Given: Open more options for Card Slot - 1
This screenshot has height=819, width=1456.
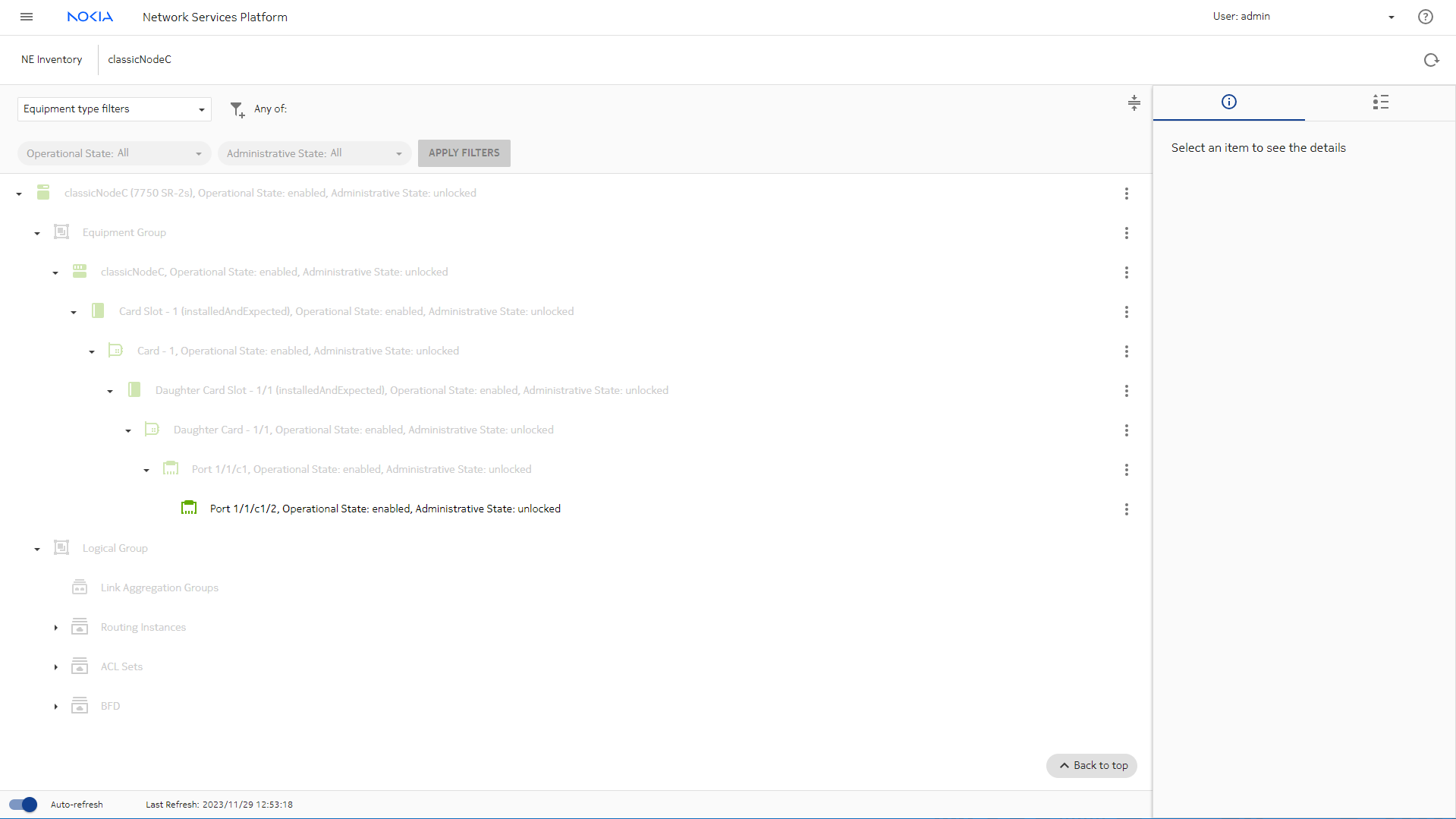Looking at the screenshot, I should [x=1126, y=312].
